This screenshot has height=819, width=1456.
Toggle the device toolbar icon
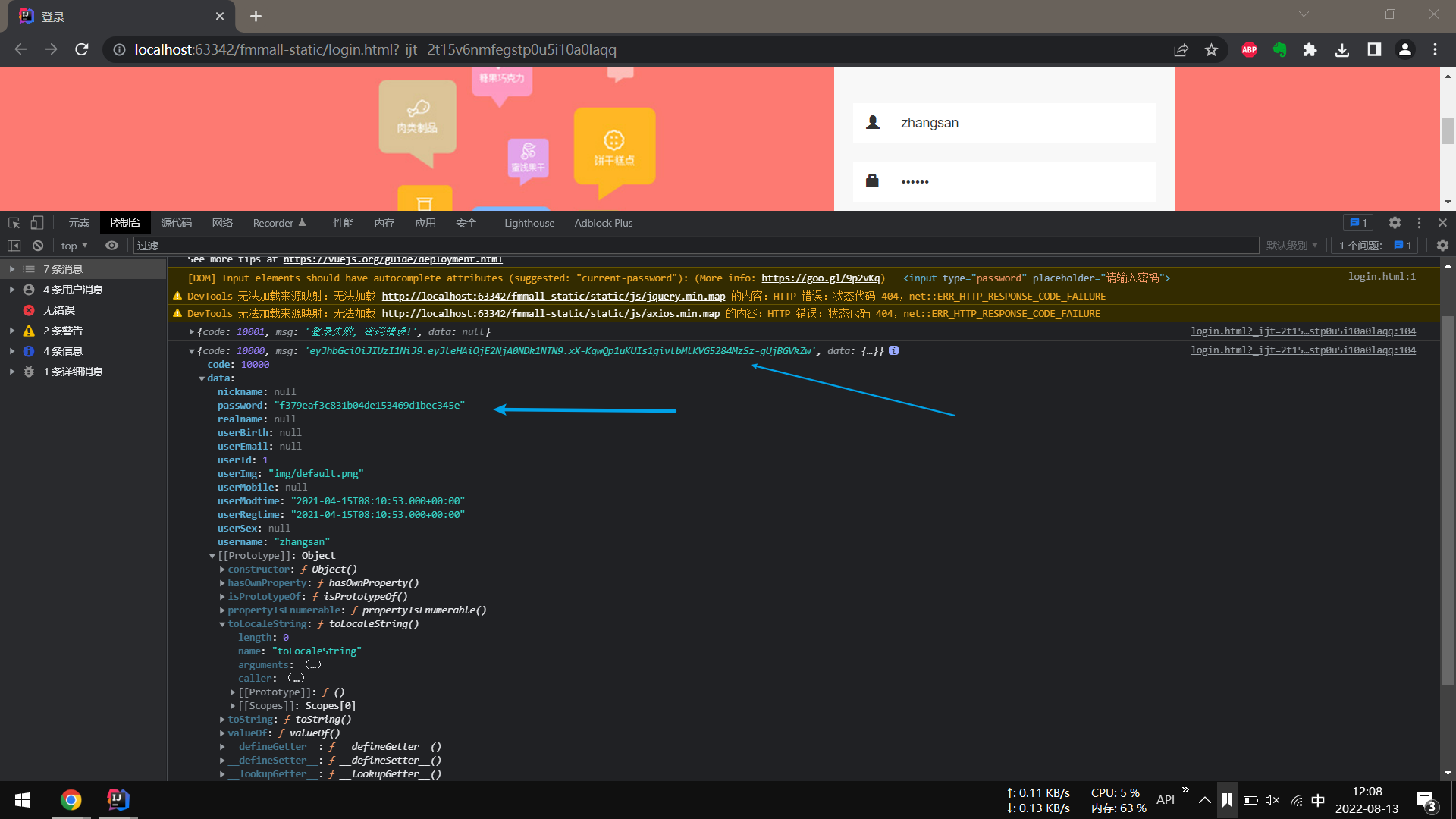[x=36, y=223]
